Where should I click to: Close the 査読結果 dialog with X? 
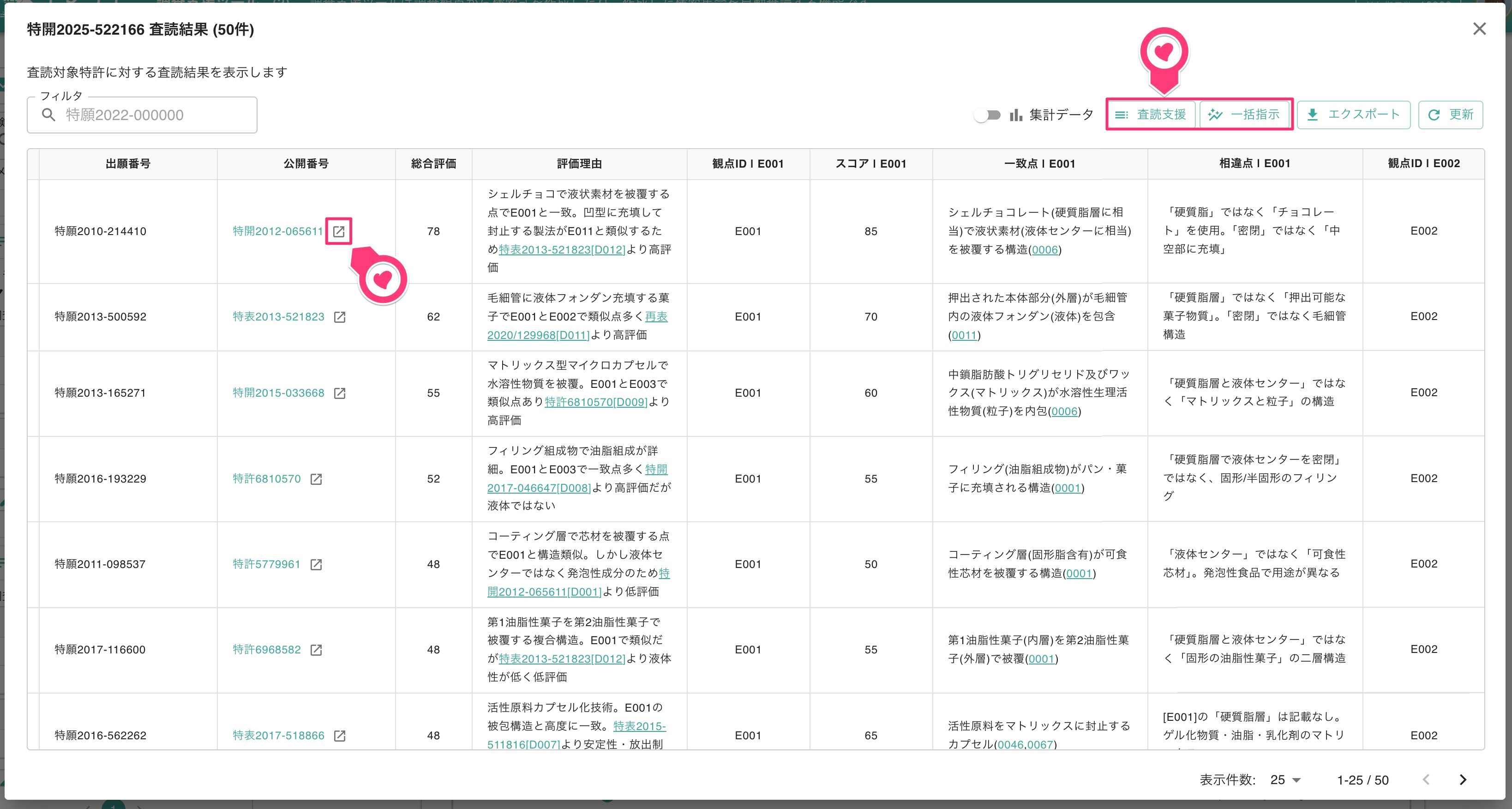pyautogui.click(x=1479, y=29)
